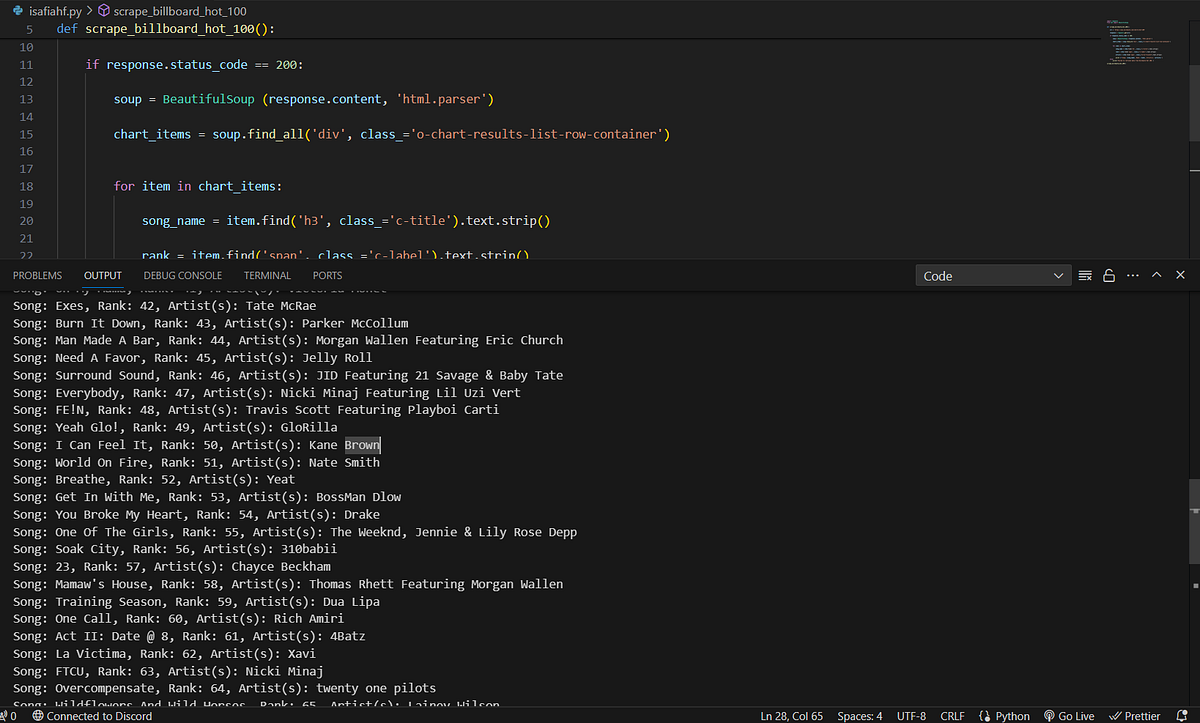Click the CRLF line ending indicator

[952, 716]
